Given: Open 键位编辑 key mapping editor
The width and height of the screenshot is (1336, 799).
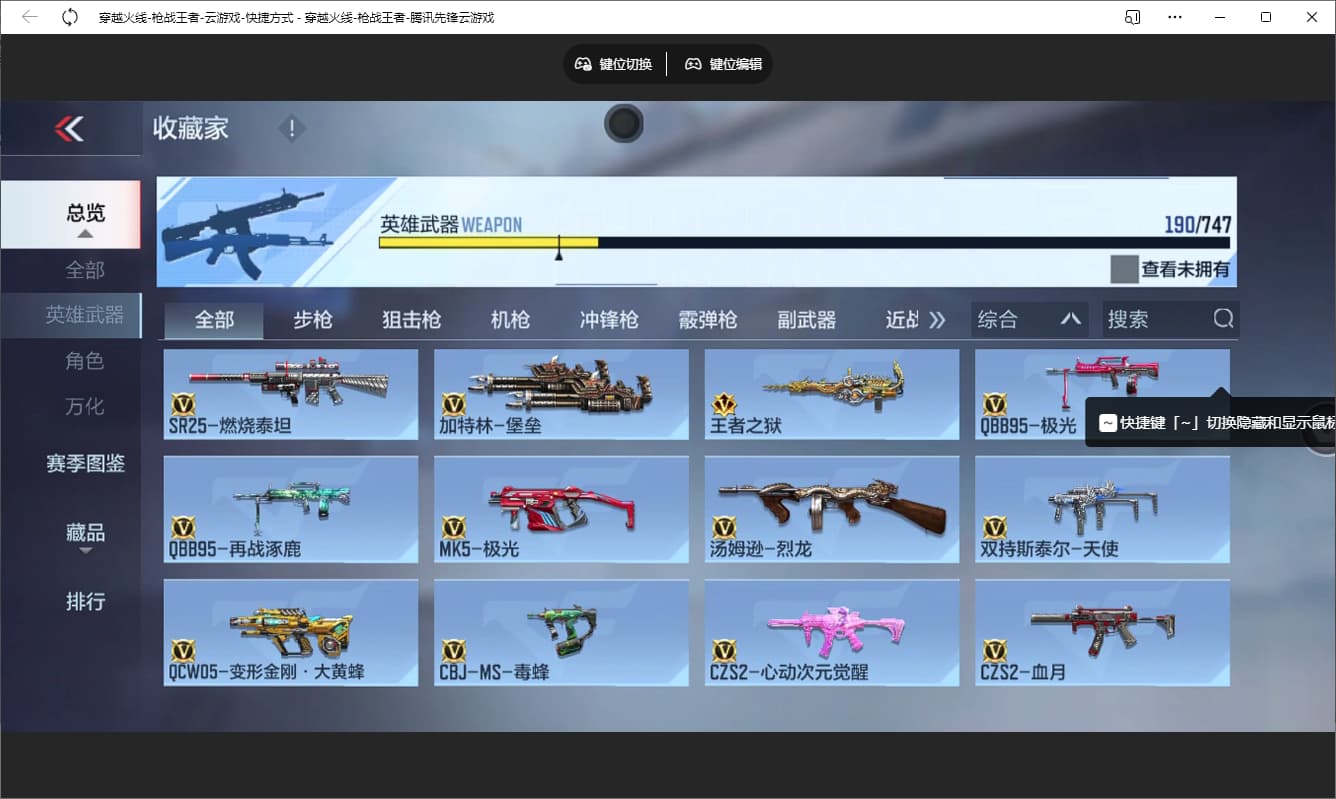Looking at the screenshot, I should click(x=723, y=64).
